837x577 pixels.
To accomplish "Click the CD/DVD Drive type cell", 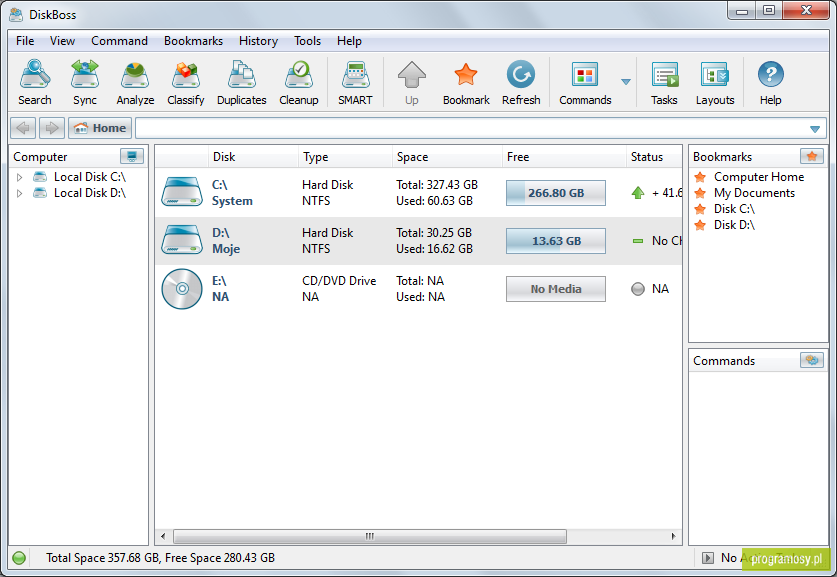I will (x=339, y=281).
